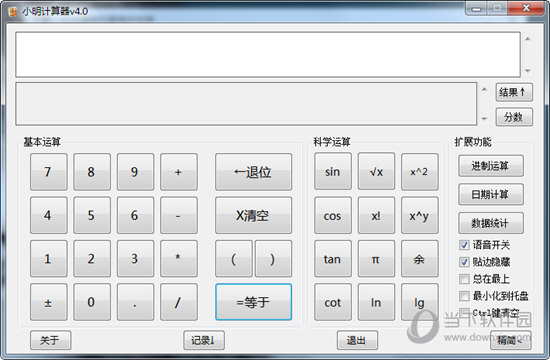
Task: Insert a closing parenthesis
Action: tap(273, 259)
